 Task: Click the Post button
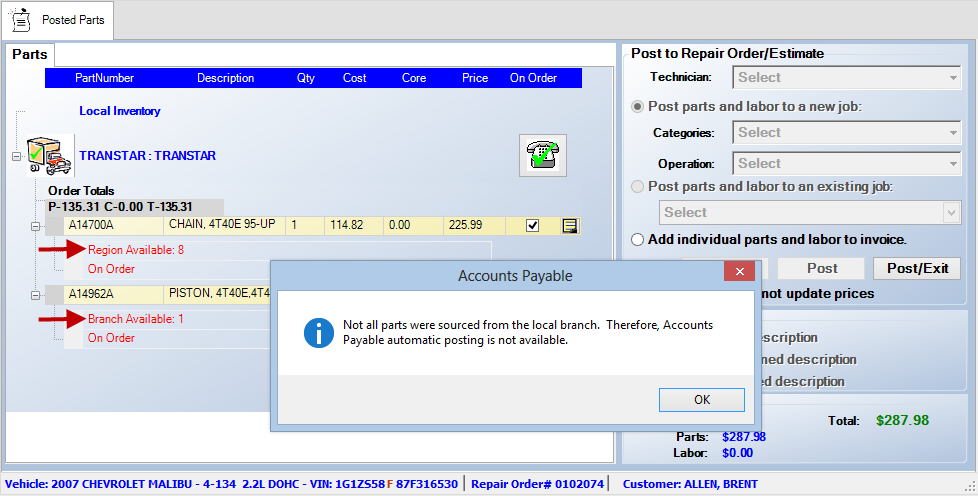pos(822,269)
